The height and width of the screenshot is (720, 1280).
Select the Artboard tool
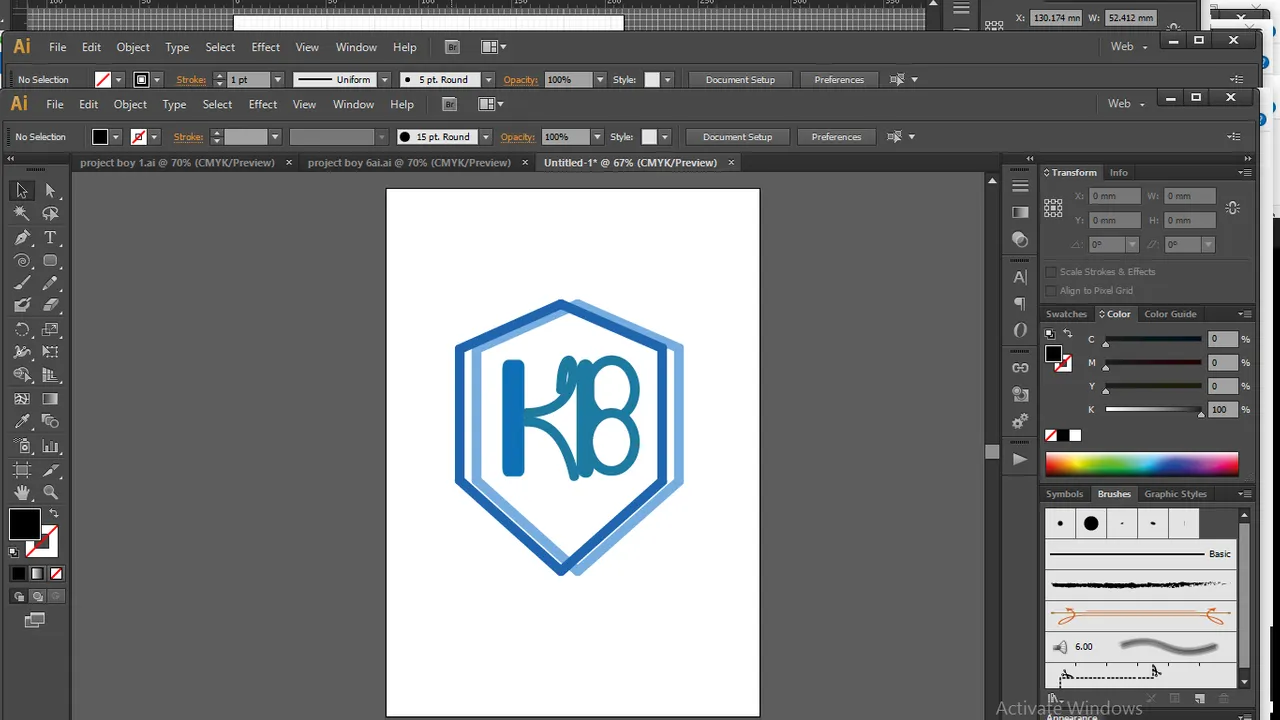click(22, 470)
